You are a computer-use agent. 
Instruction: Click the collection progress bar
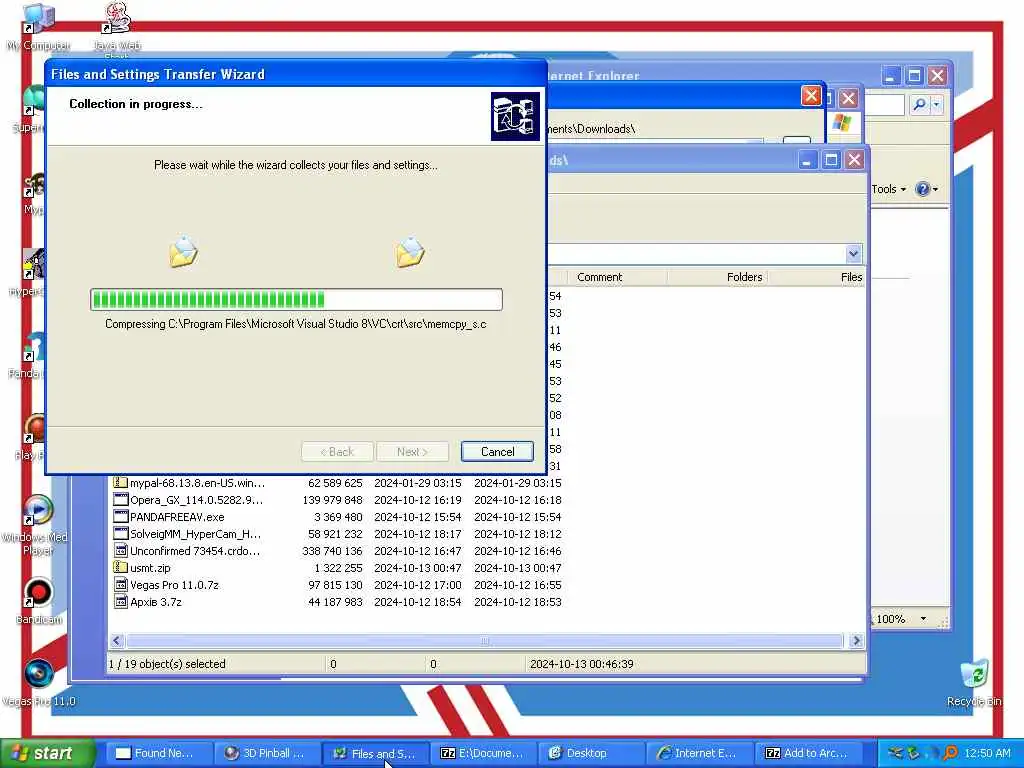tap(296, 299)
